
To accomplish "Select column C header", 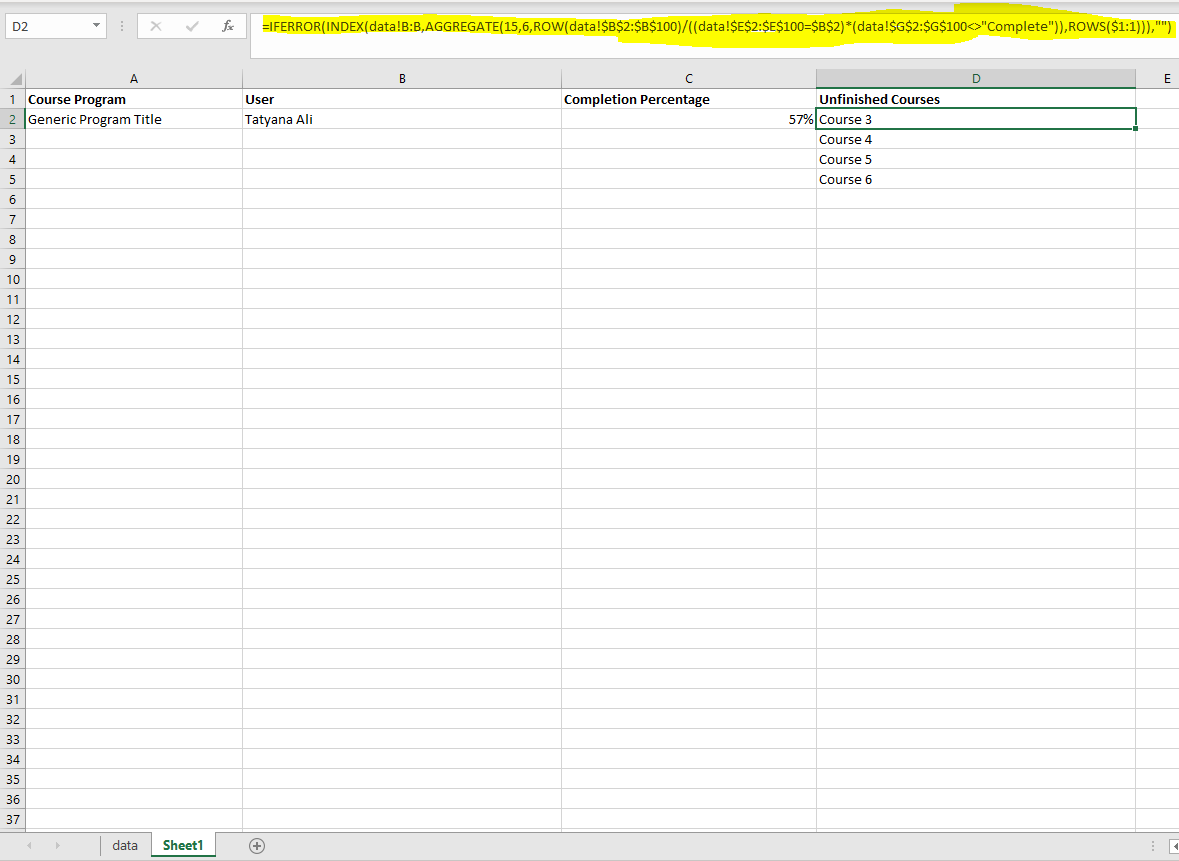I will (x=689, y=78).
